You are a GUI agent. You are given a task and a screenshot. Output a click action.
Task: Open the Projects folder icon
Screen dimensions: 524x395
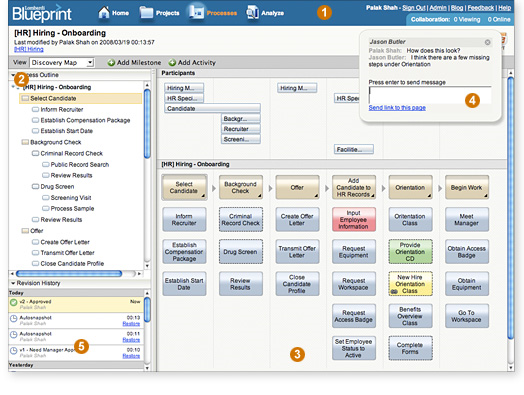click(x=146, y=13)
